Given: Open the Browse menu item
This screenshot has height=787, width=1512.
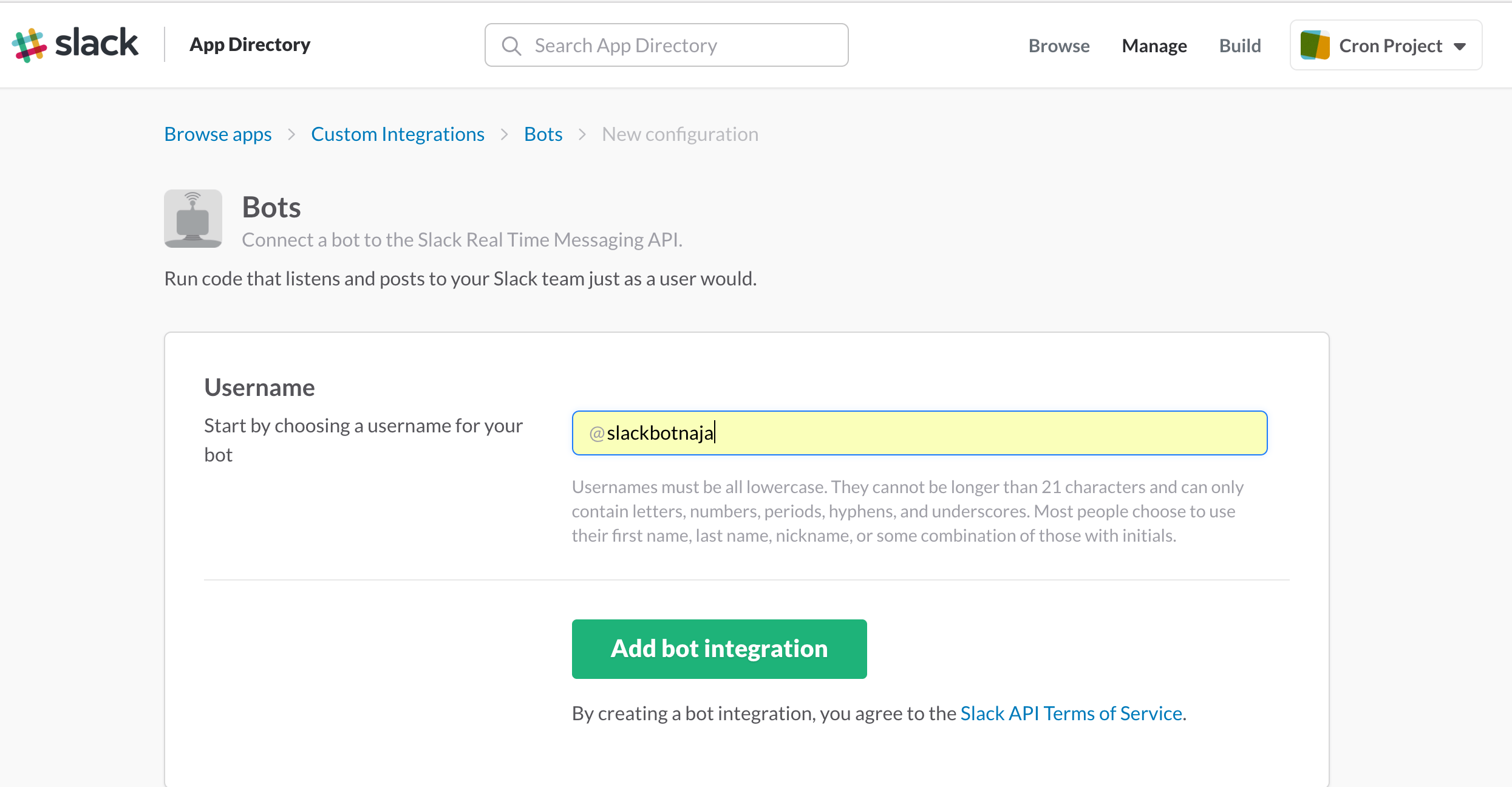Looking at the screenshot, I should tap(1058, 46).
